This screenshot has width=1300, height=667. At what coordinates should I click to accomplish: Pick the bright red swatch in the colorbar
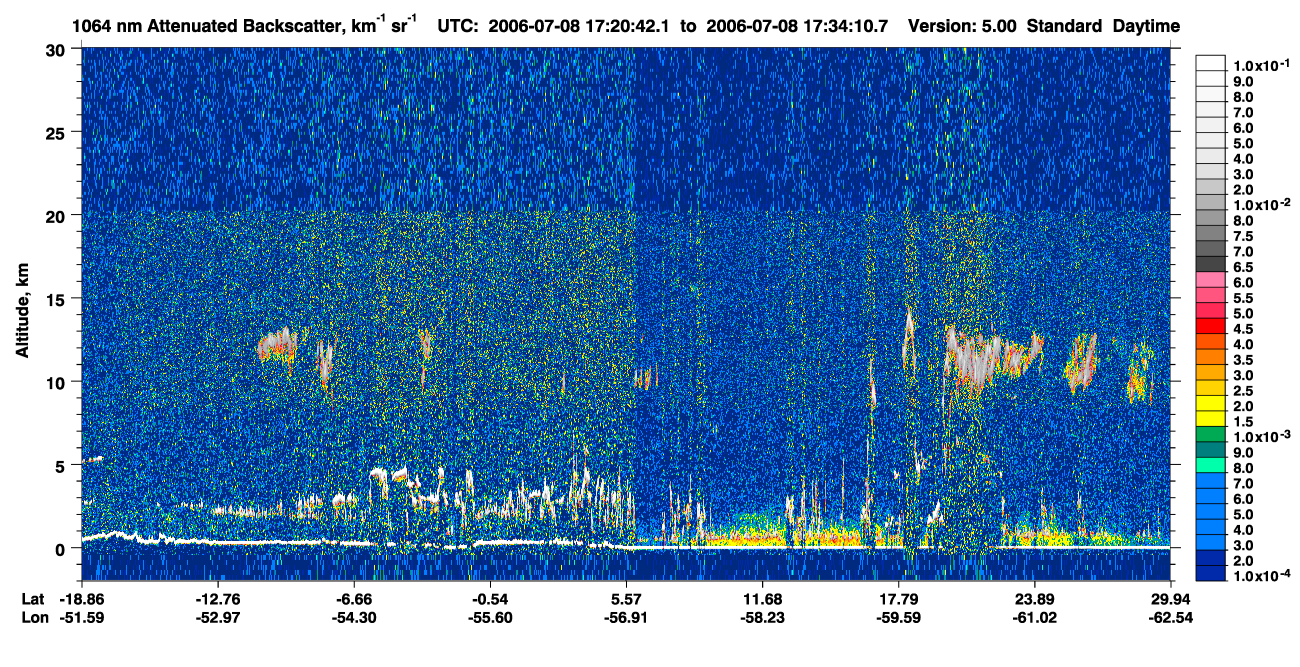tap(1210, 326)
